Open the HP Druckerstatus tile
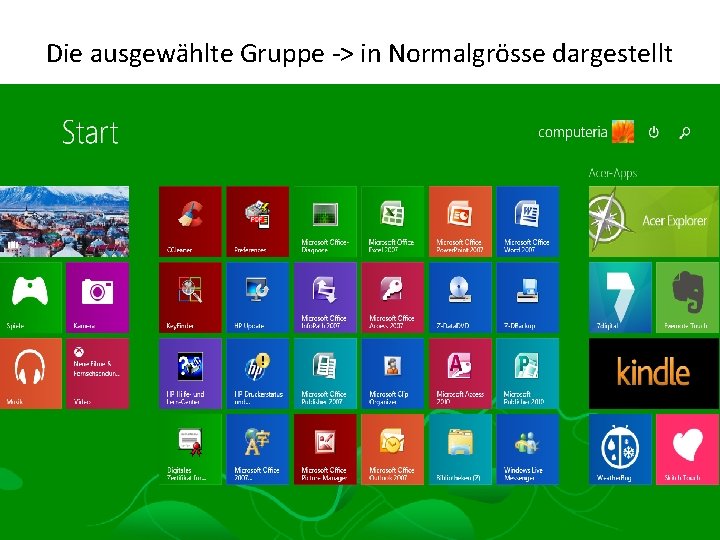Image resolution: width=720 pixels, height=540 pixels. tap(258, 373)
